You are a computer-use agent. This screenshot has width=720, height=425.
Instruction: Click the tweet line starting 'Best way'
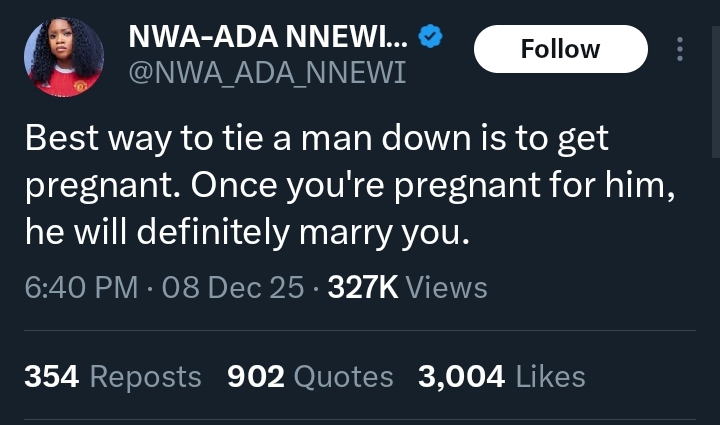point(316,139)
